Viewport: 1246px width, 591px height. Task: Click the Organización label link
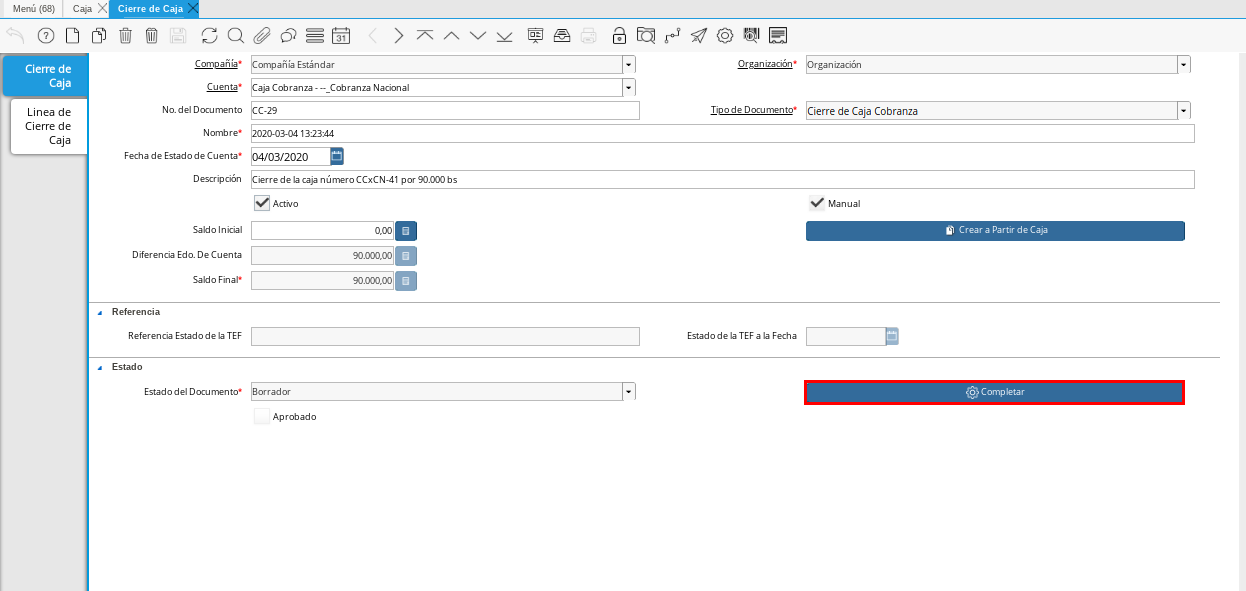click(765, 64)
